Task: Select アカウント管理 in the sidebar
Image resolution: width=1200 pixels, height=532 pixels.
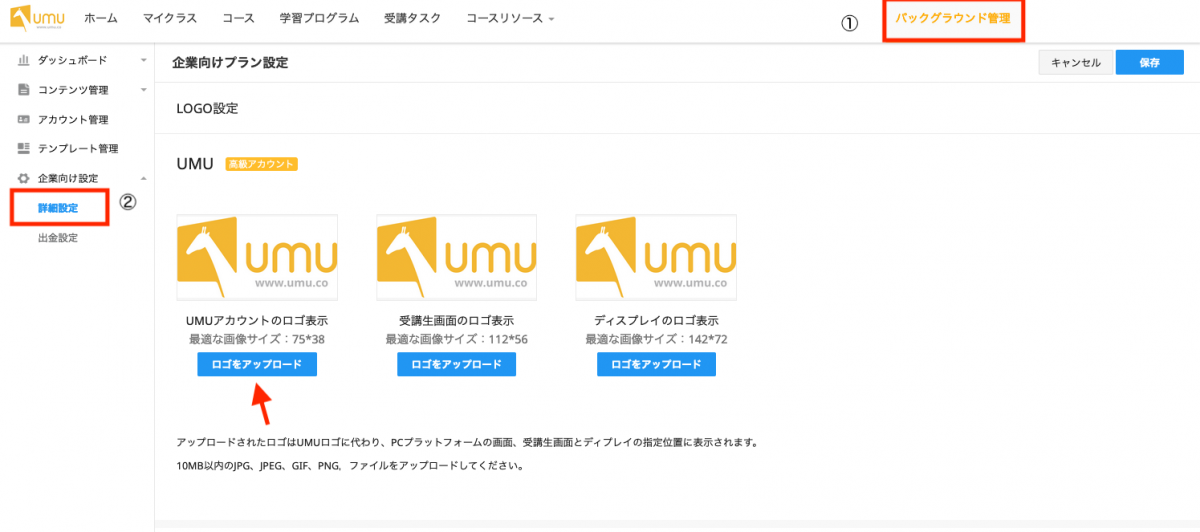Action: [x=72, y=119]
